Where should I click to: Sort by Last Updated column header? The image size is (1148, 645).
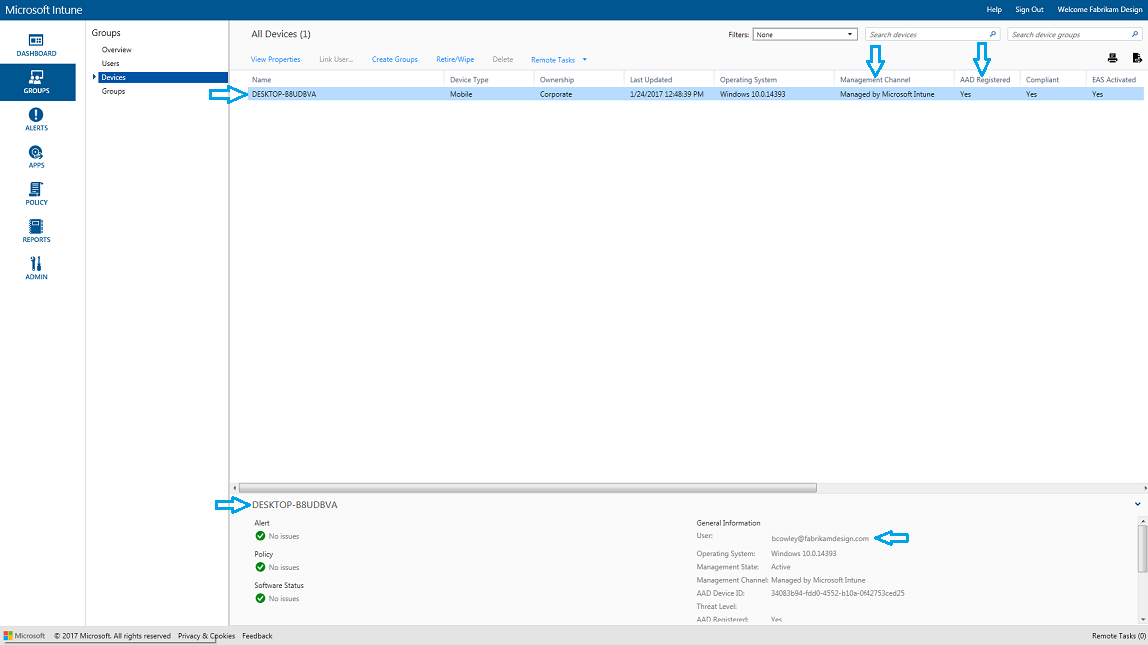coord(651,80)
